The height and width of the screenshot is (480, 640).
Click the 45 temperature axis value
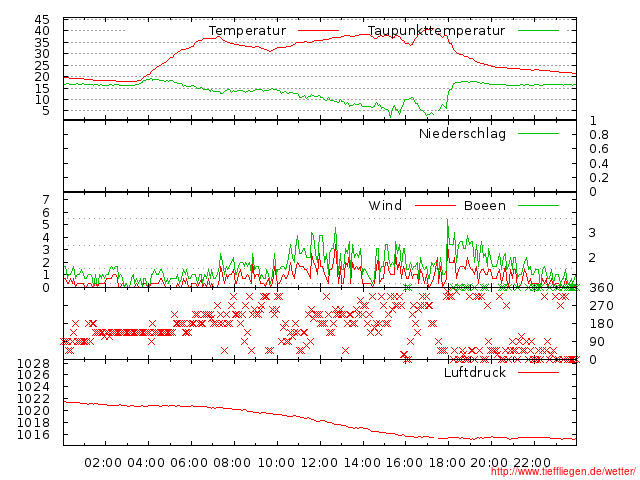point(42,19)
